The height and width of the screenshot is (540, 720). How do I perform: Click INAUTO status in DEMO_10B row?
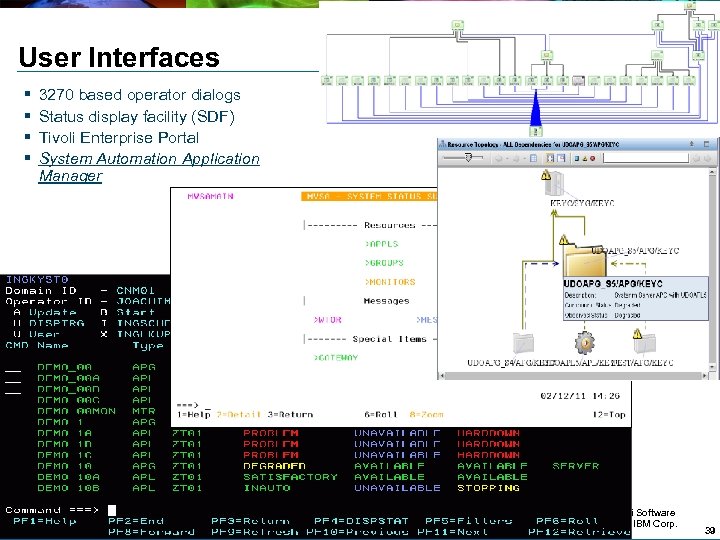(267, 488)
